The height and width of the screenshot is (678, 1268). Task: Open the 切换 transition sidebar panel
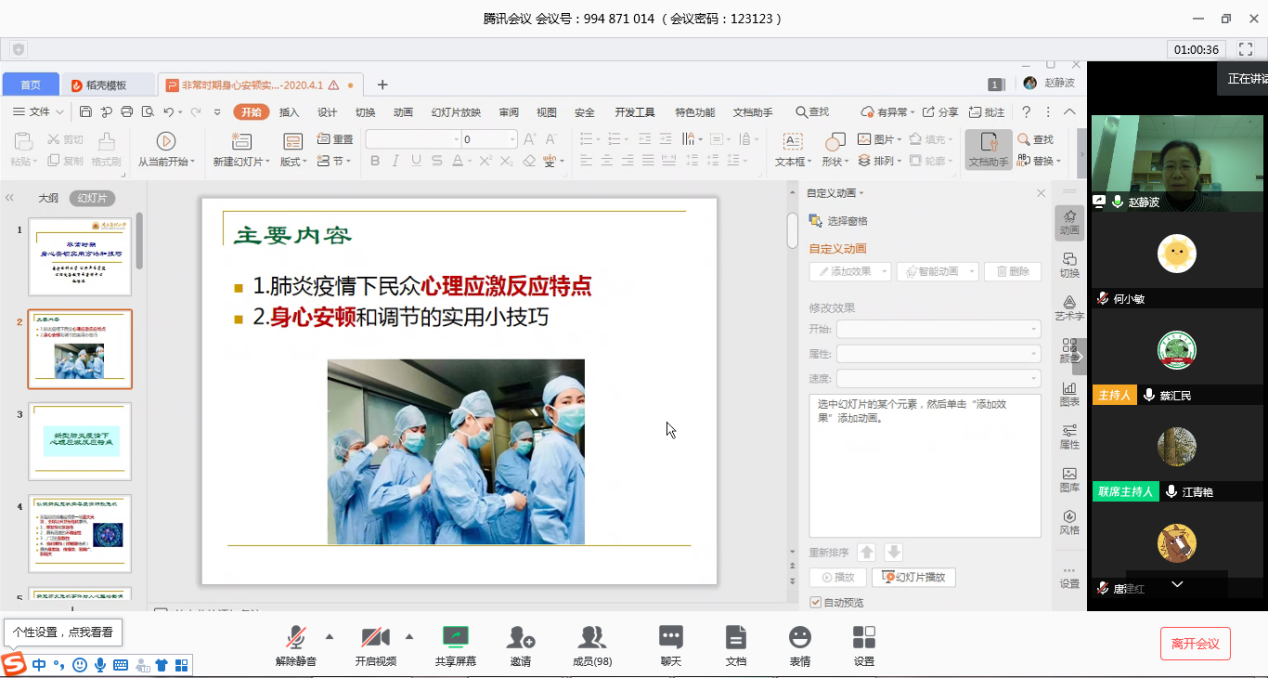[x=1069, y=265]
